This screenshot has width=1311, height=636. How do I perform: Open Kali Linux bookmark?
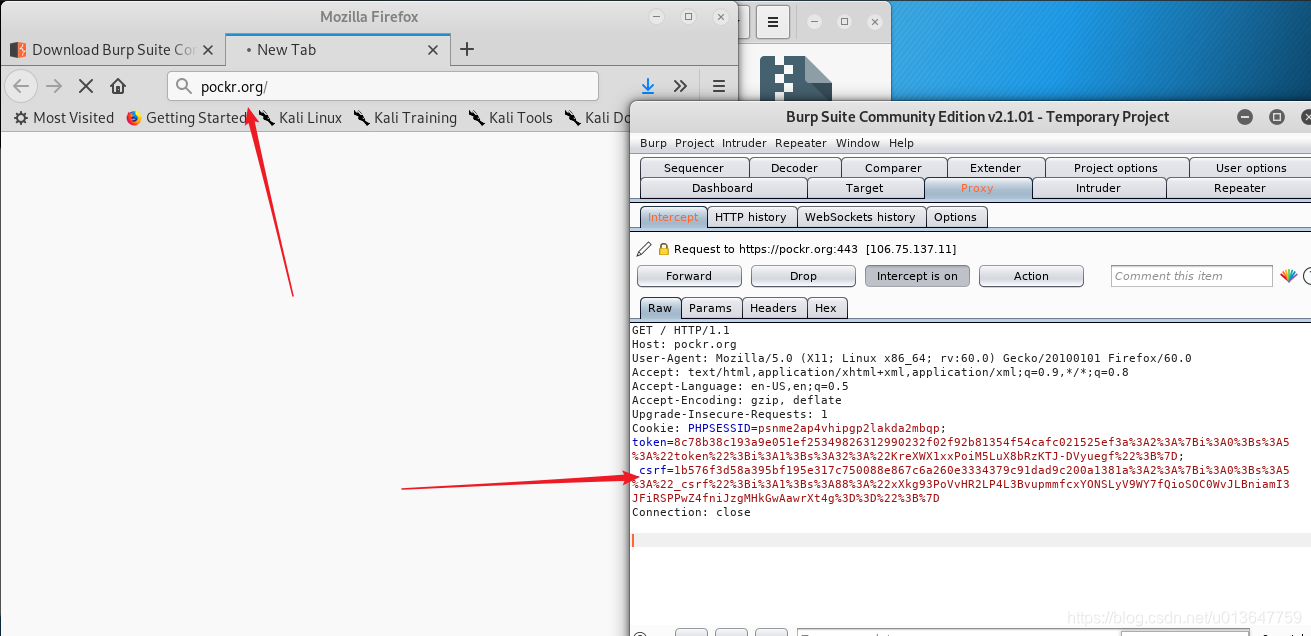[300, 118]
